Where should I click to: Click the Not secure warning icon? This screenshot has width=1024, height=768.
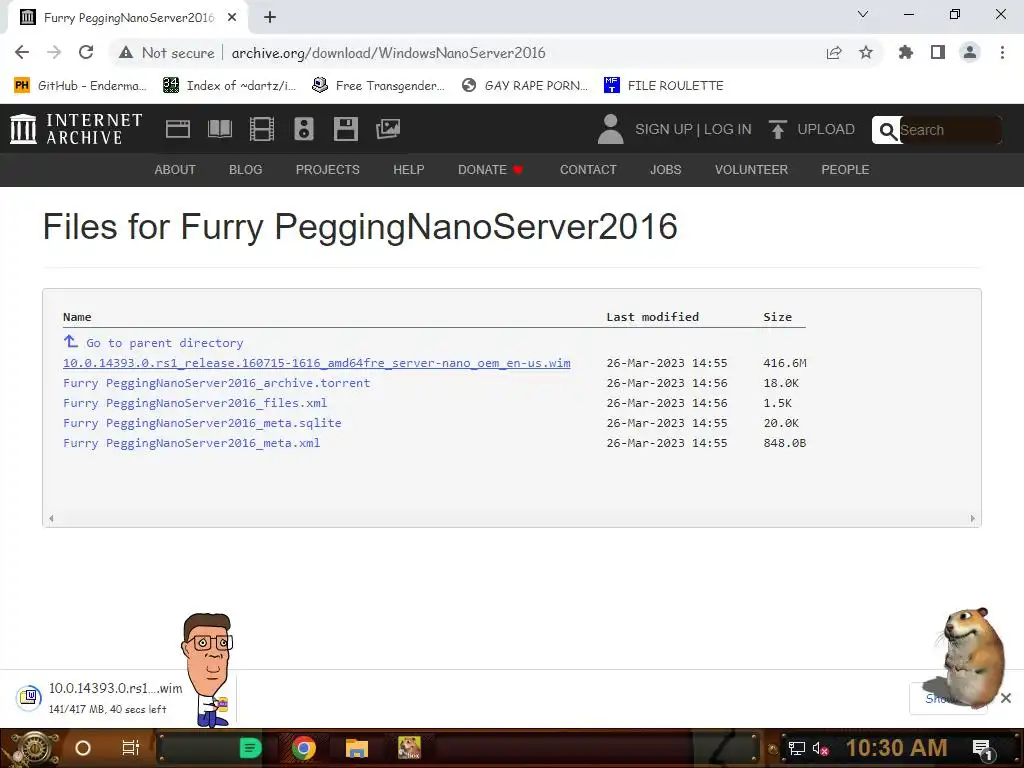(x=125, y=53)
